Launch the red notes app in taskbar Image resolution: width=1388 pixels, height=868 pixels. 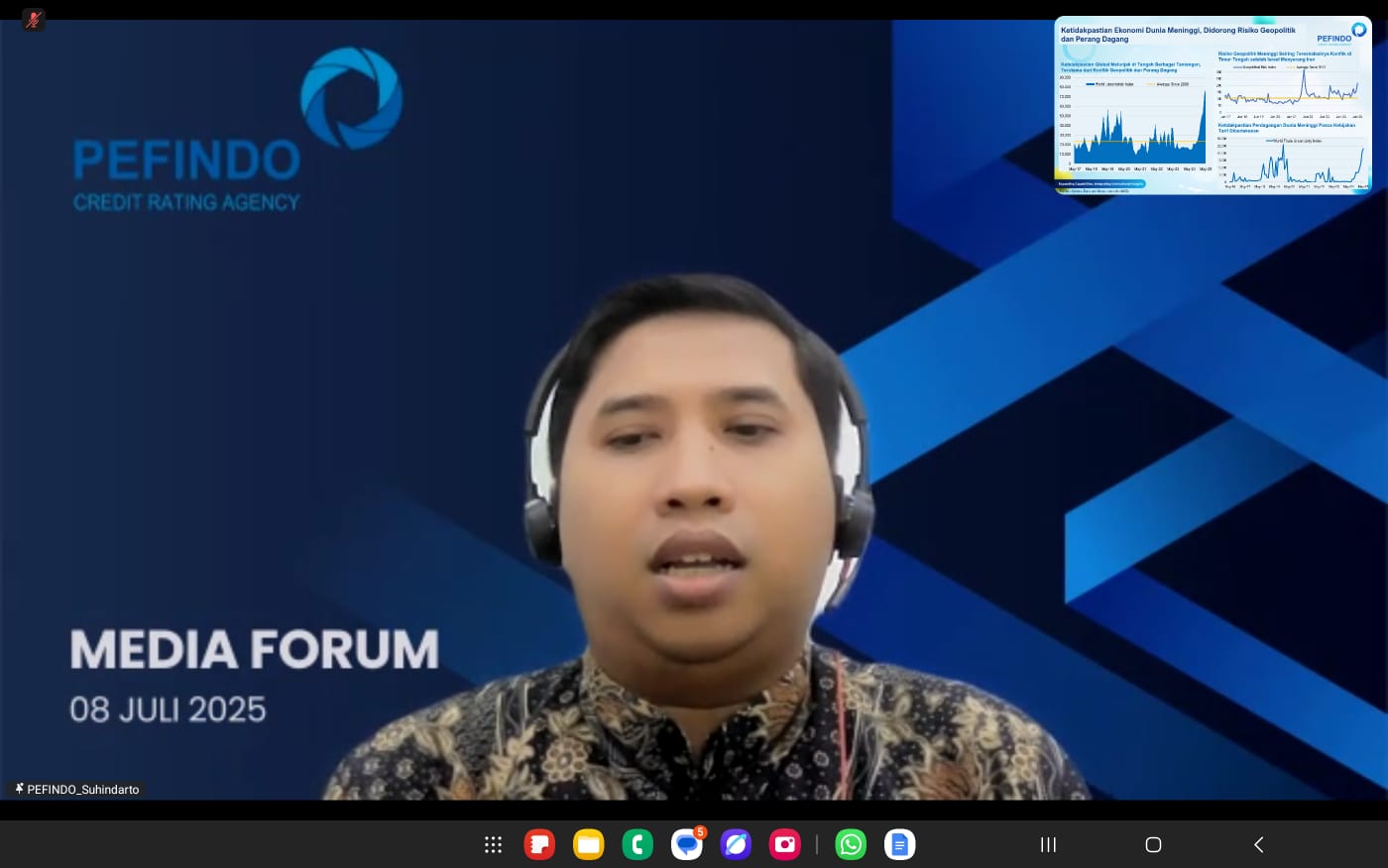coord(539,844)
